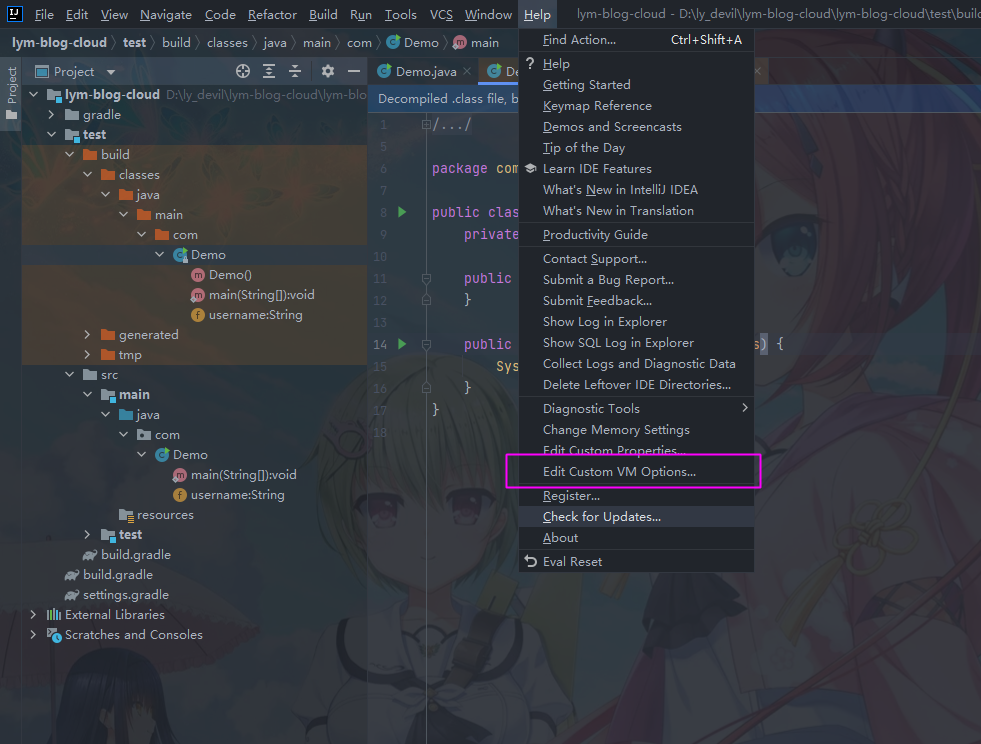This screenshot has width=981, height=744.
Task: Expand the gradle folder
Action: pyautogui.click(x=51, y=115)
